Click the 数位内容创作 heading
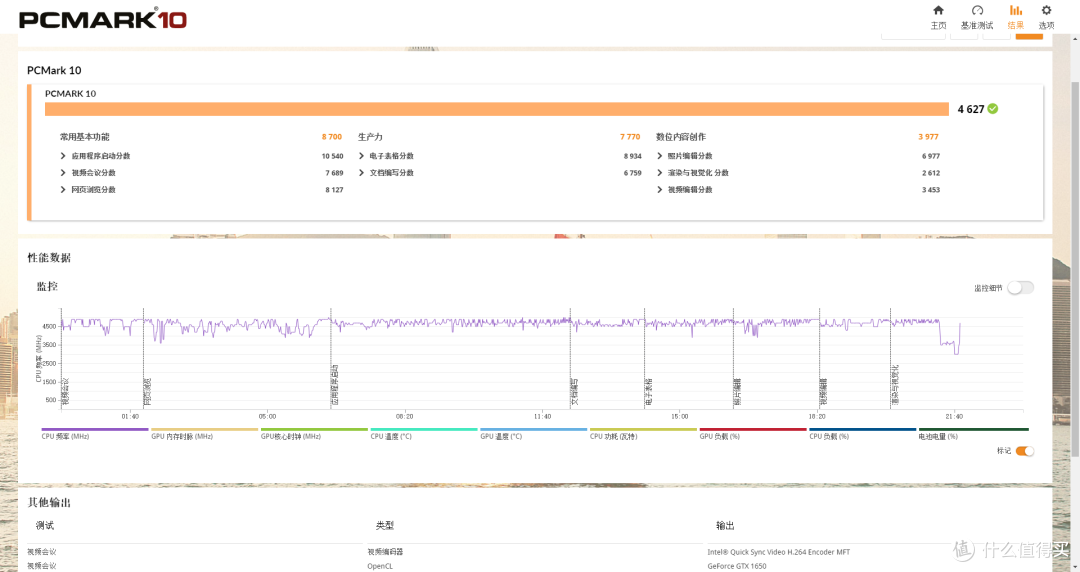Screen dimensions: 1080x572 pos(681,137)
